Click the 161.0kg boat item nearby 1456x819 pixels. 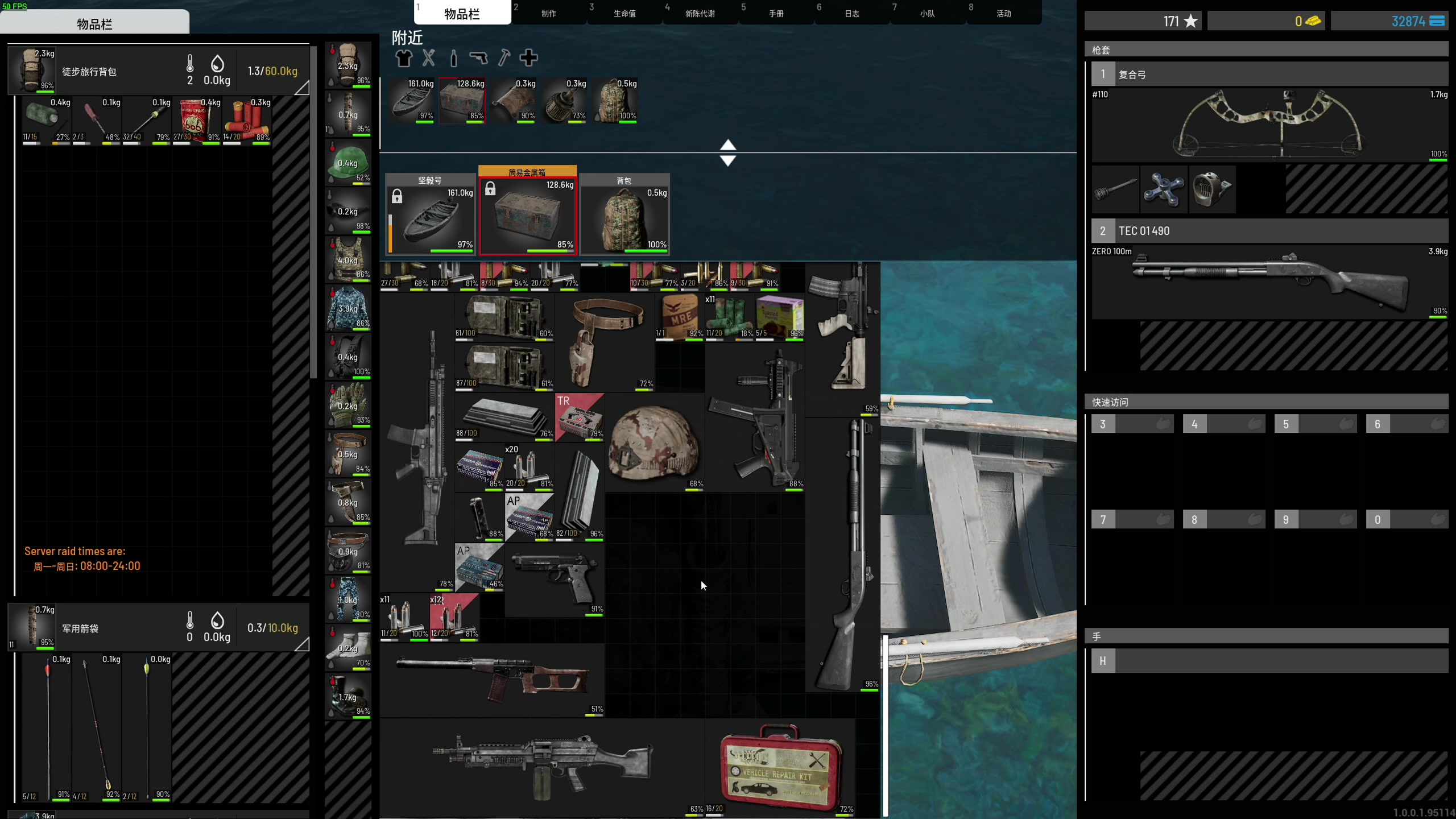click(x=413, y=101)
